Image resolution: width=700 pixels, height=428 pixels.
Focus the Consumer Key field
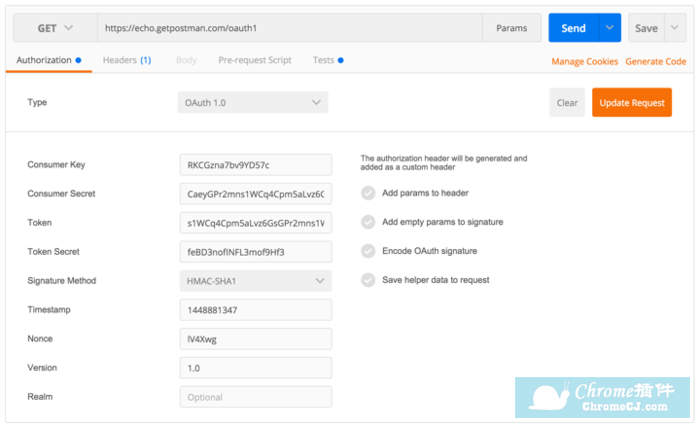tap(256, 165)
